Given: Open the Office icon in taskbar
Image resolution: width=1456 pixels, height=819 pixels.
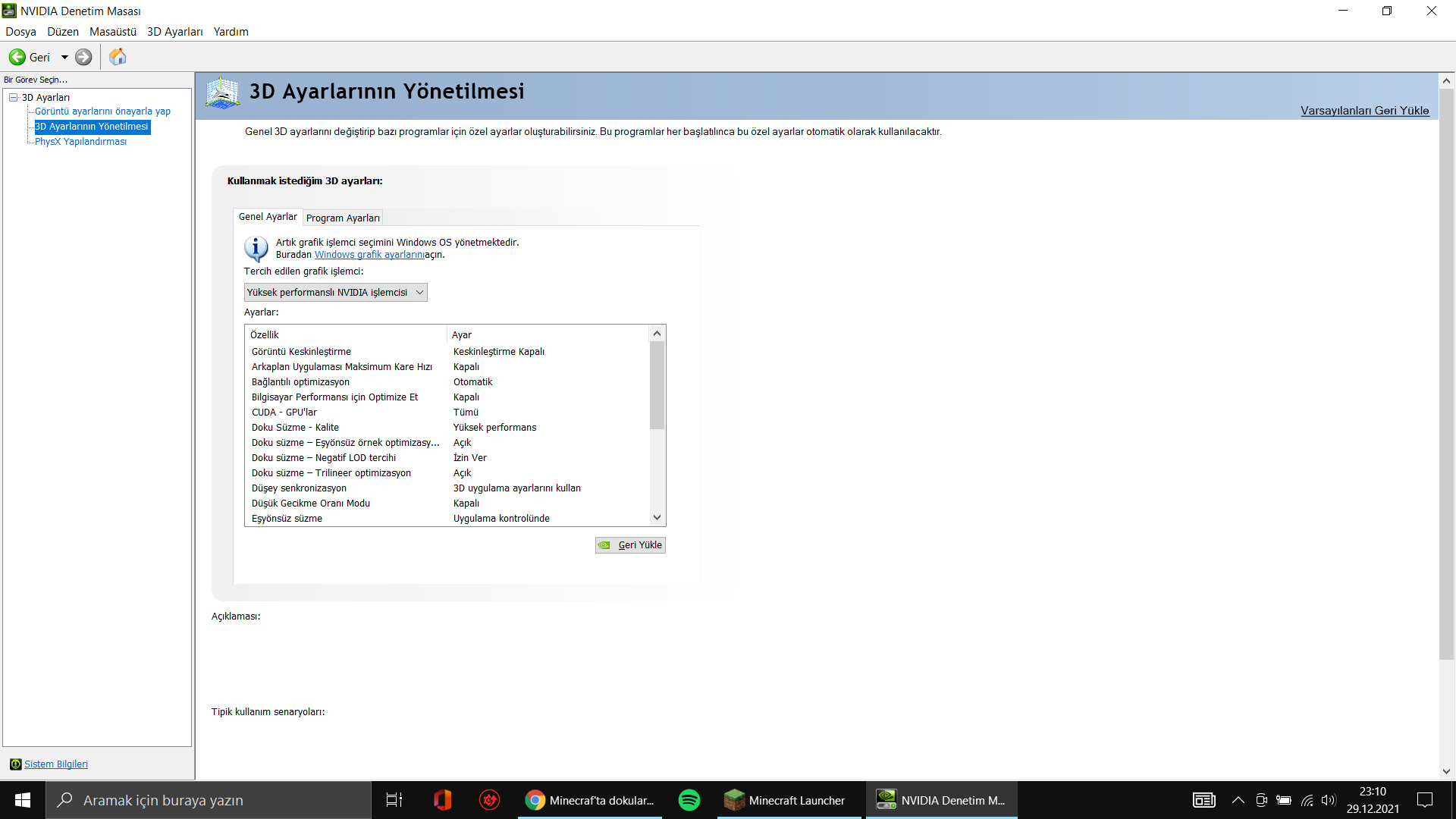Looking at the screenshot, I should pos(442,800).
